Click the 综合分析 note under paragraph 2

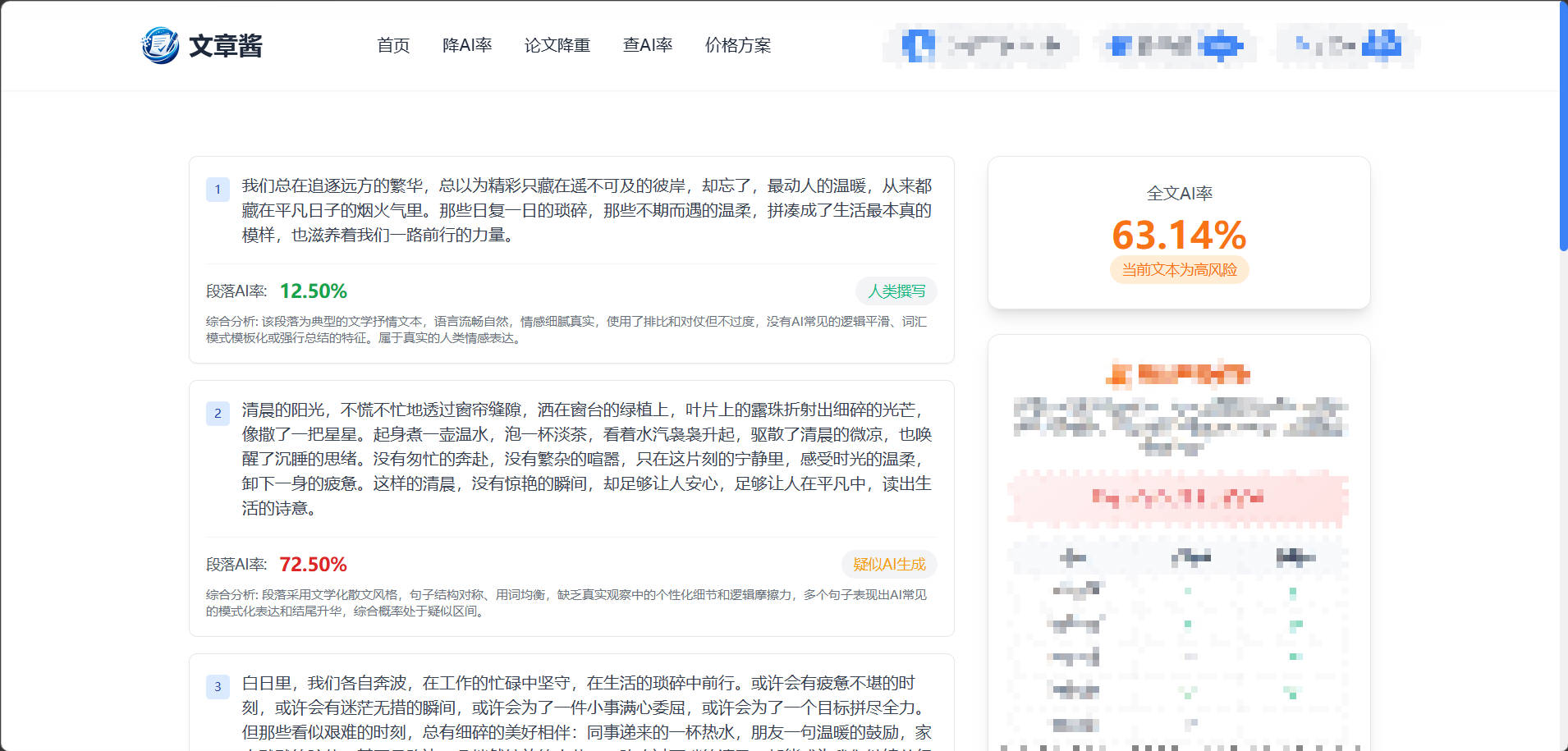tap(566, 603)
